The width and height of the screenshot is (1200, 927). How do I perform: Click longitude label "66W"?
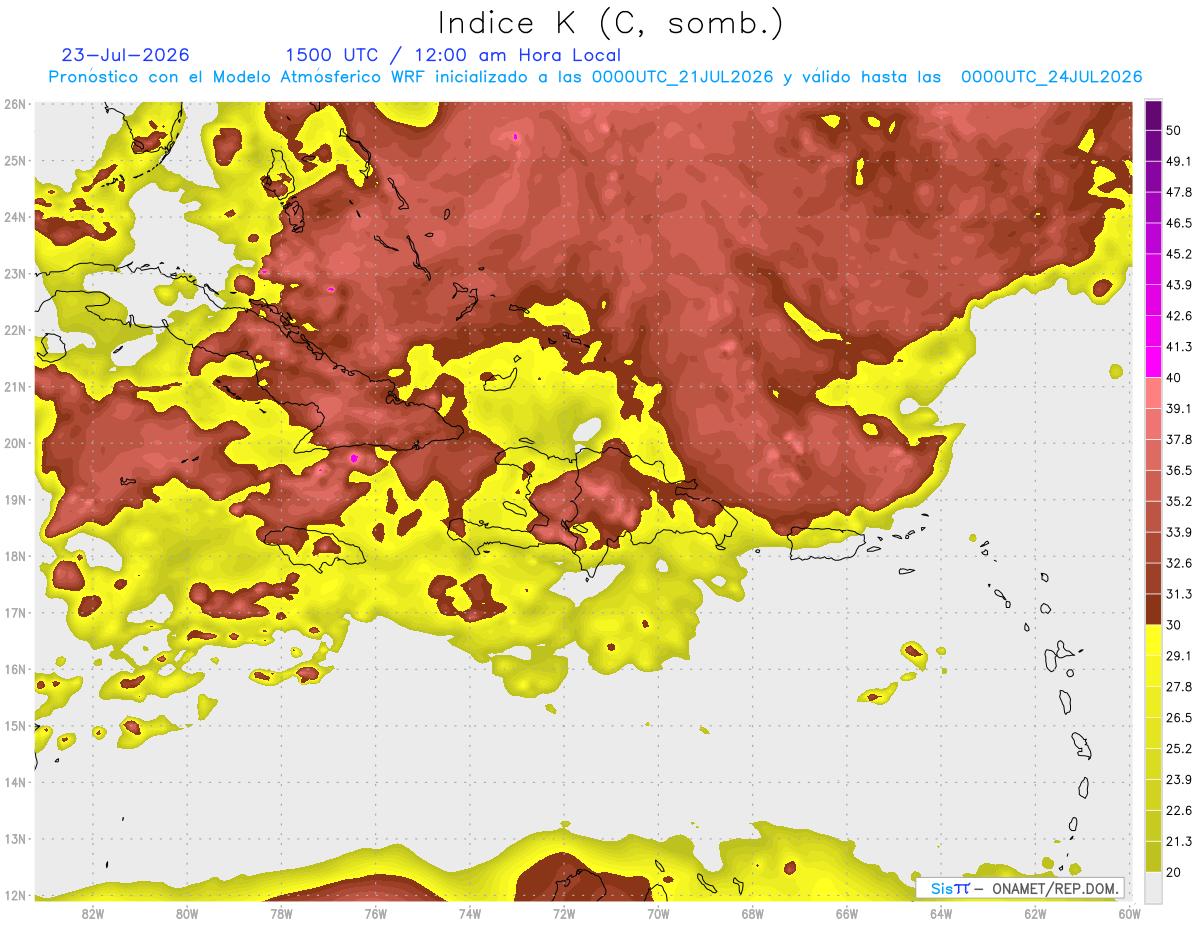coord(846,912)
